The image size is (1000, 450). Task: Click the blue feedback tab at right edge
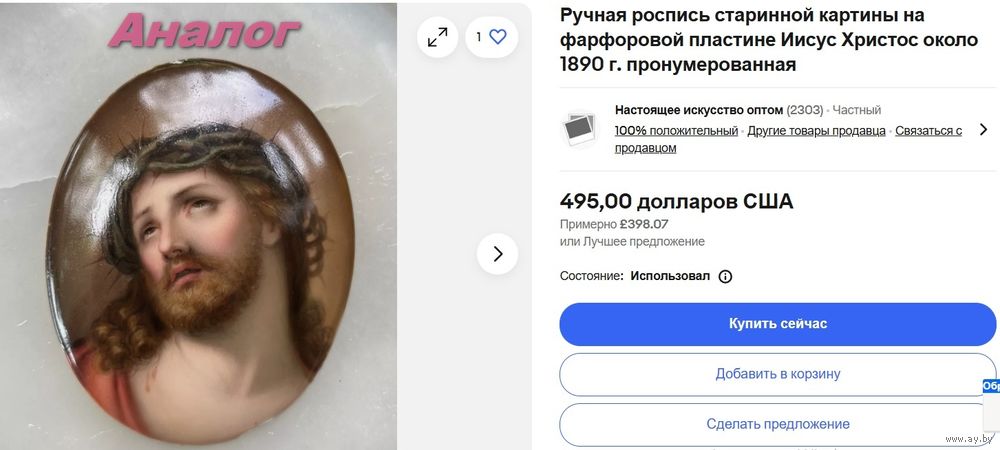pyautogui.click(x=991, y=386)
